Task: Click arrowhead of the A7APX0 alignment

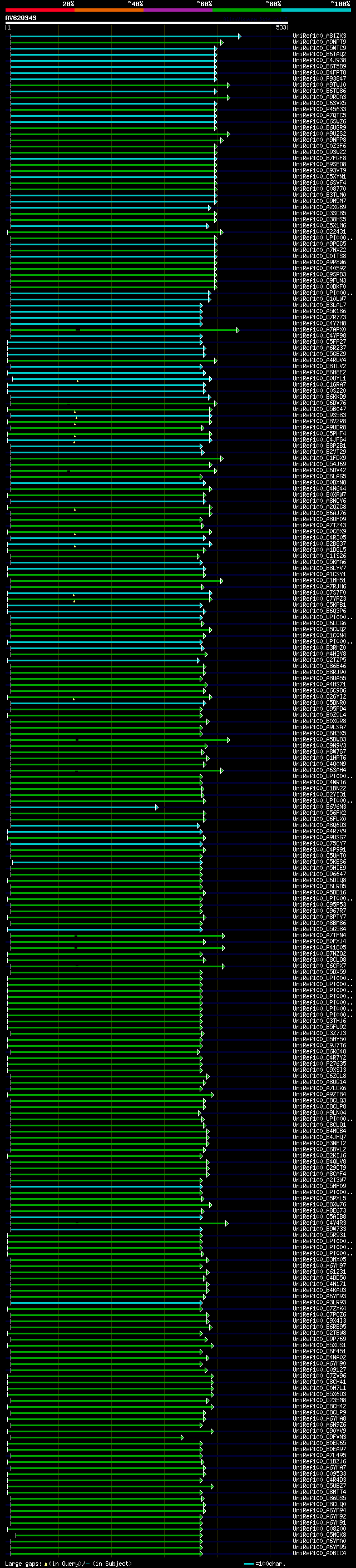Action: click(238, 330)
